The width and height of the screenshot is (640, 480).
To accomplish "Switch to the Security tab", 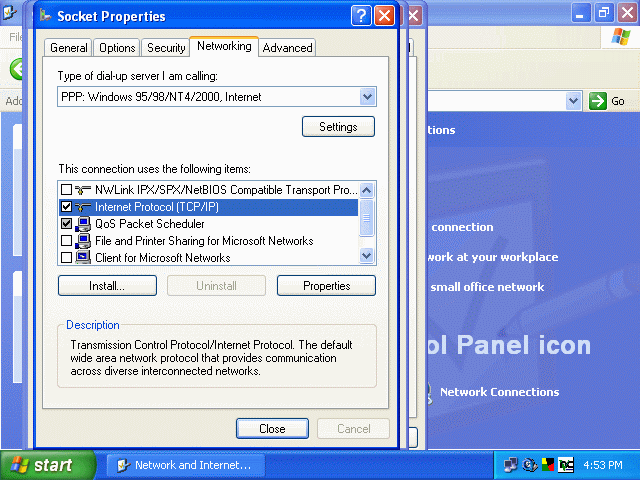I will [166, 48].
